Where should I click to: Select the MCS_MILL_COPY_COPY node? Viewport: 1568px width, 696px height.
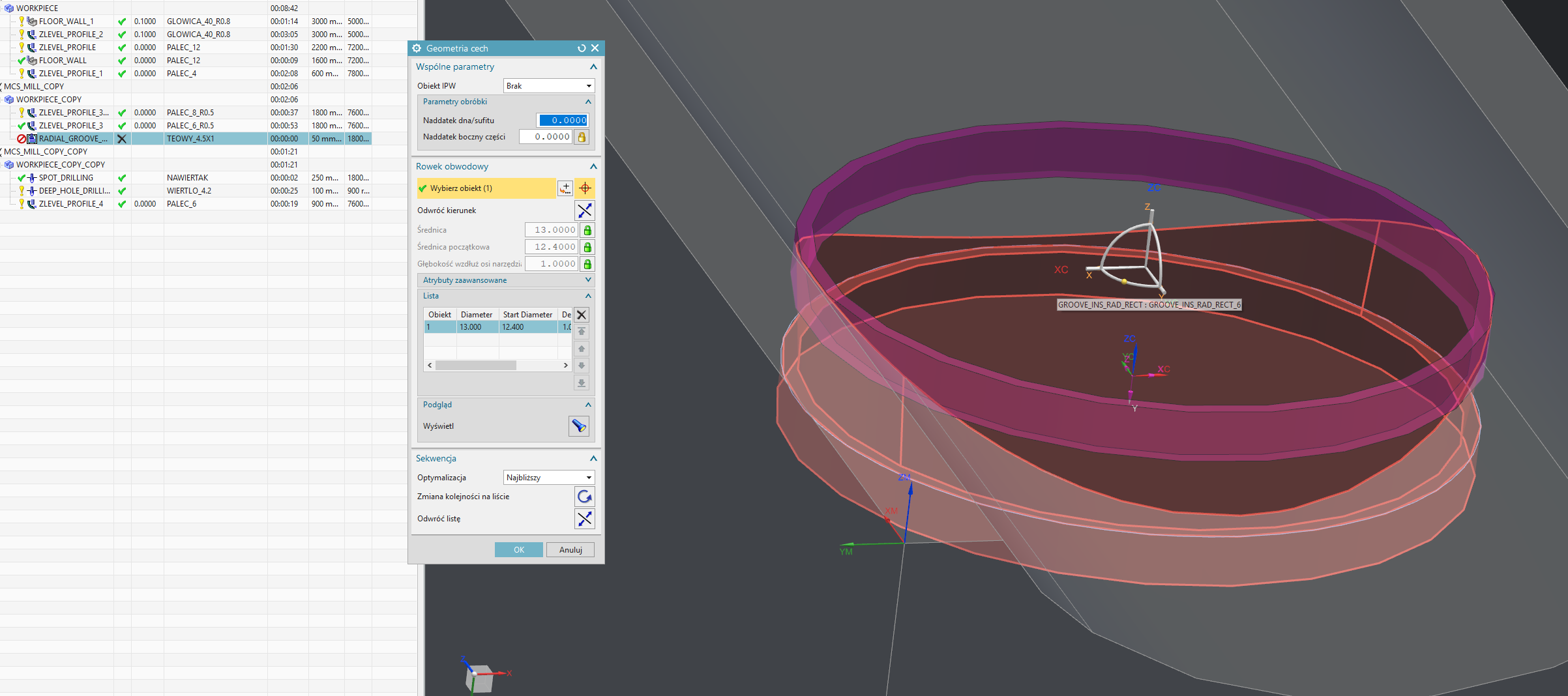pyautogui.click(x=46, y=152)
